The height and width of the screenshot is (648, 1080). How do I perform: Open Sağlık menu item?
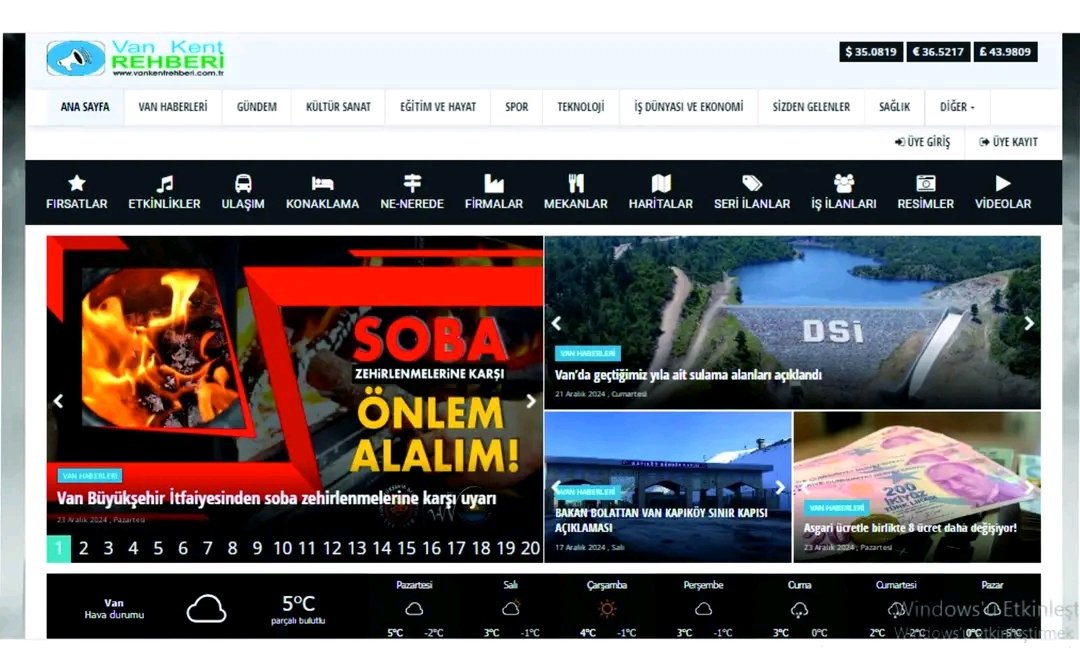pos(895,107)
